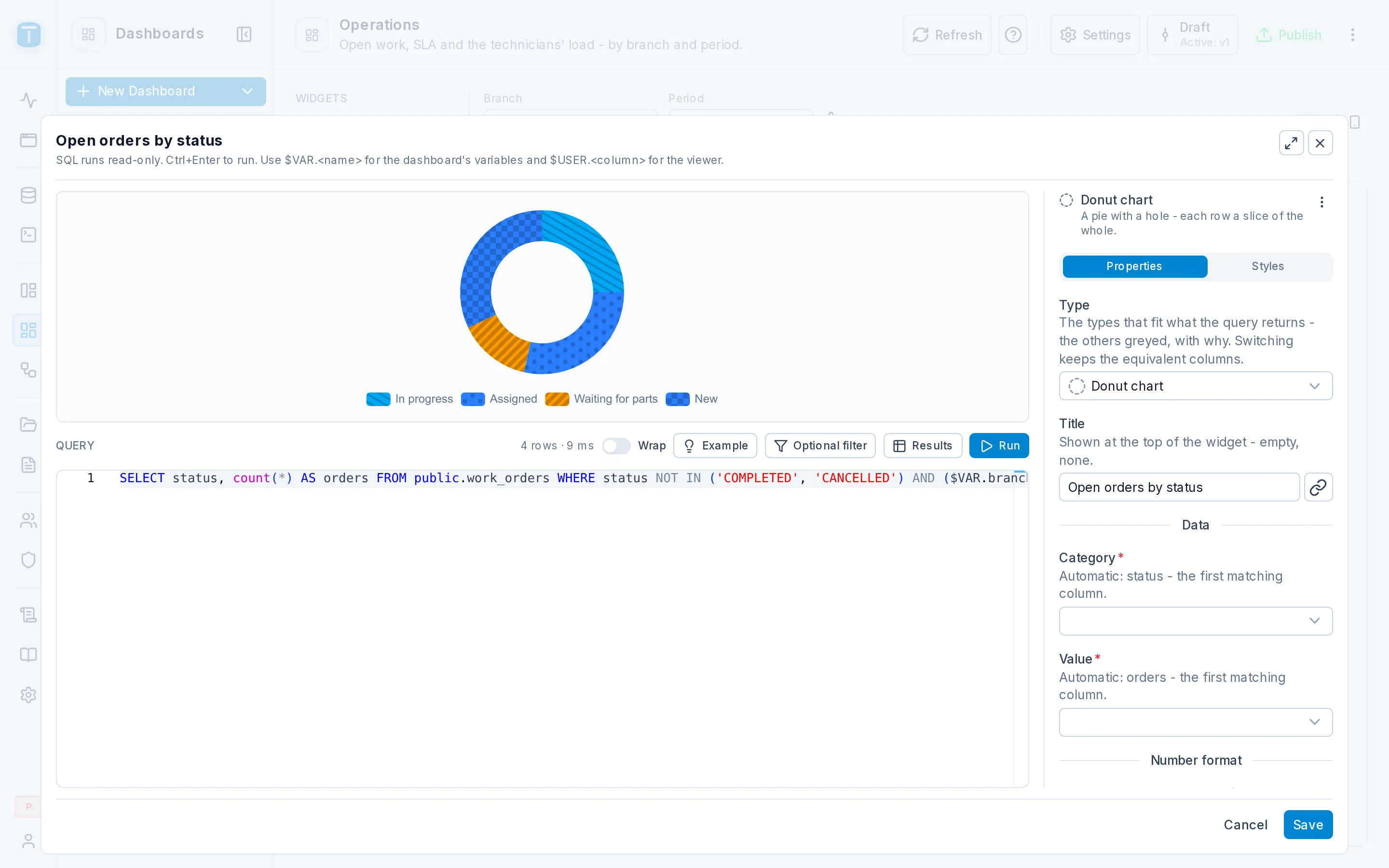The image size is (1389, 868).
Task: Publish the dashboard
Action: pyautogui.click(x=1289, y=35)
